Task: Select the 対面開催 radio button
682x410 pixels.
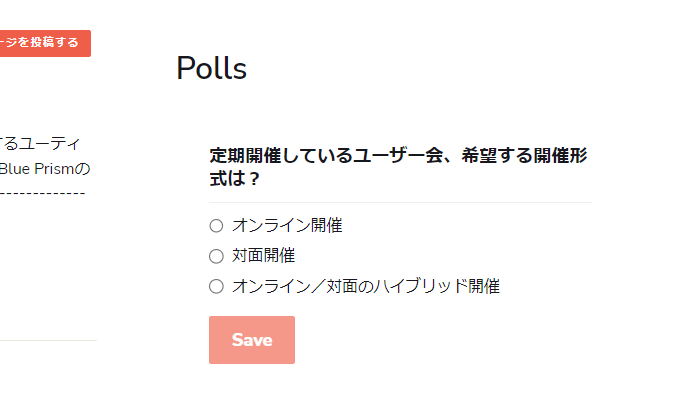Action: pos(216,256)
